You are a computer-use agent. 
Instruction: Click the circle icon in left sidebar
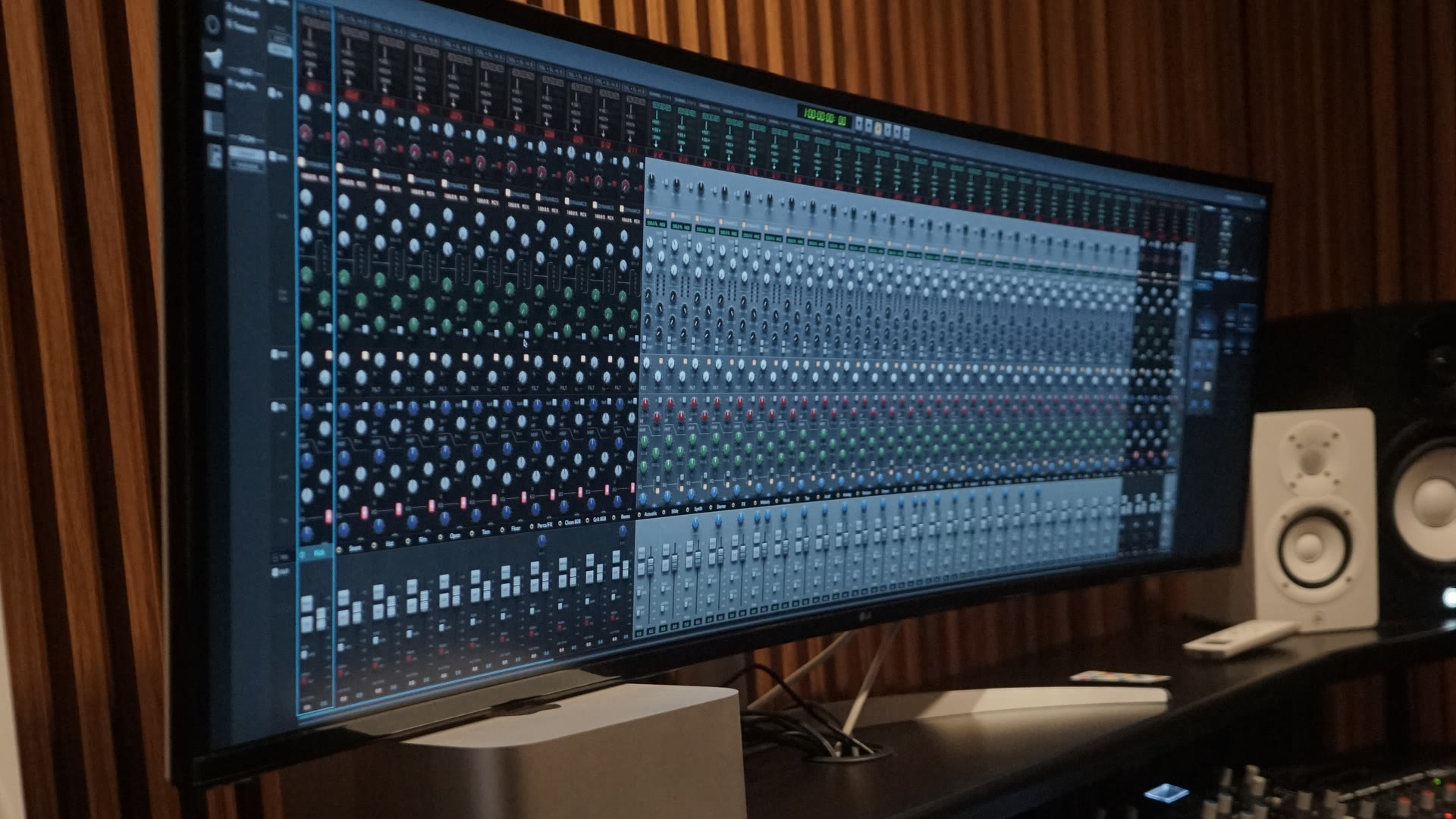click(212, 24)
